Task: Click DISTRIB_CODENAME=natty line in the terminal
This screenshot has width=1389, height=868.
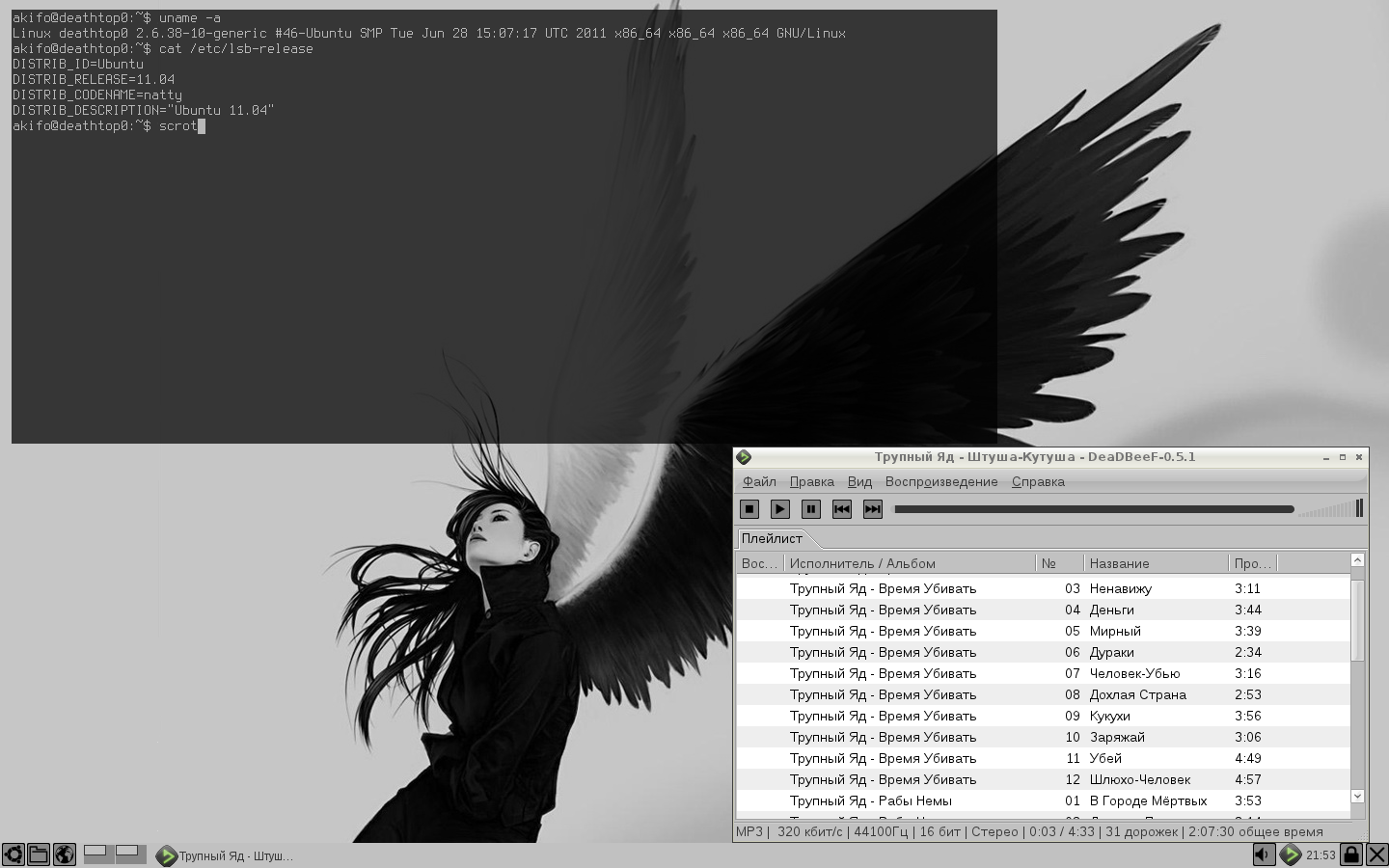Action: tap(97, 95)
